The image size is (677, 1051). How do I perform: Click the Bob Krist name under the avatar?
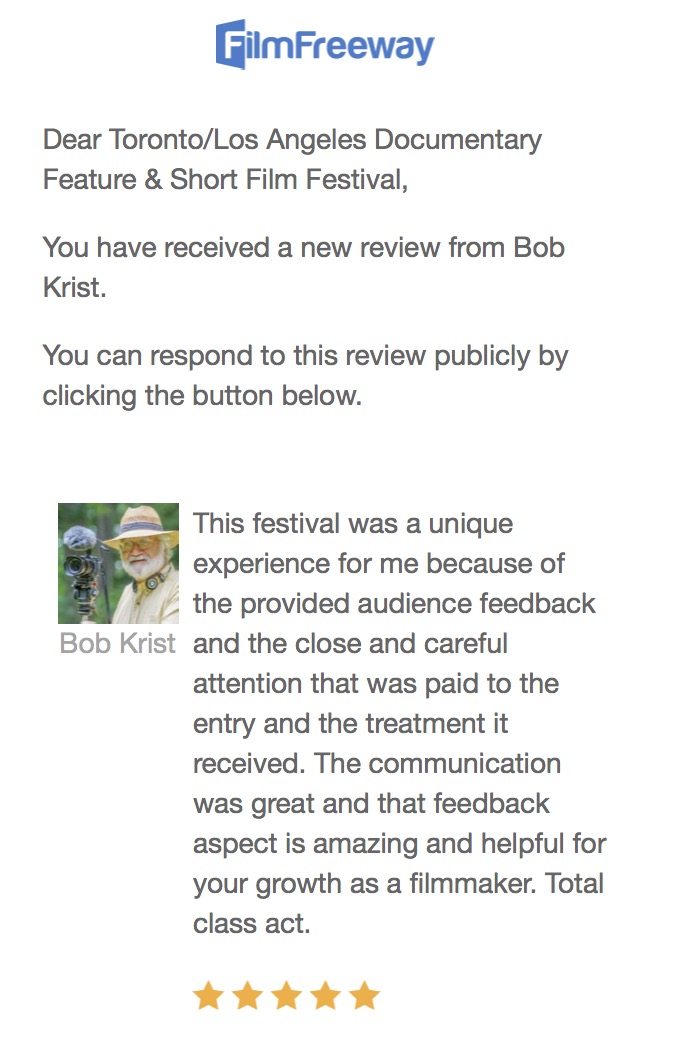[118, 643]
